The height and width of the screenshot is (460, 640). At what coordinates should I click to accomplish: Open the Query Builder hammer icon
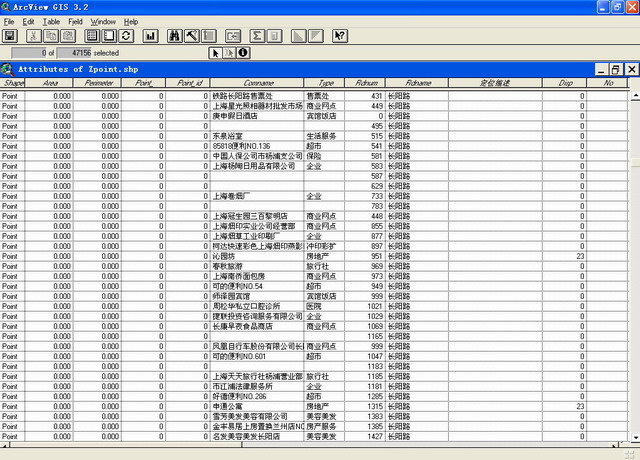point(191,36)
